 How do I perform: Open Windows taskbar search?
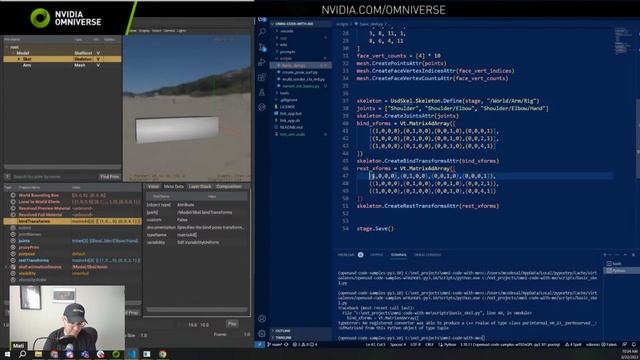tap(22, 354)
